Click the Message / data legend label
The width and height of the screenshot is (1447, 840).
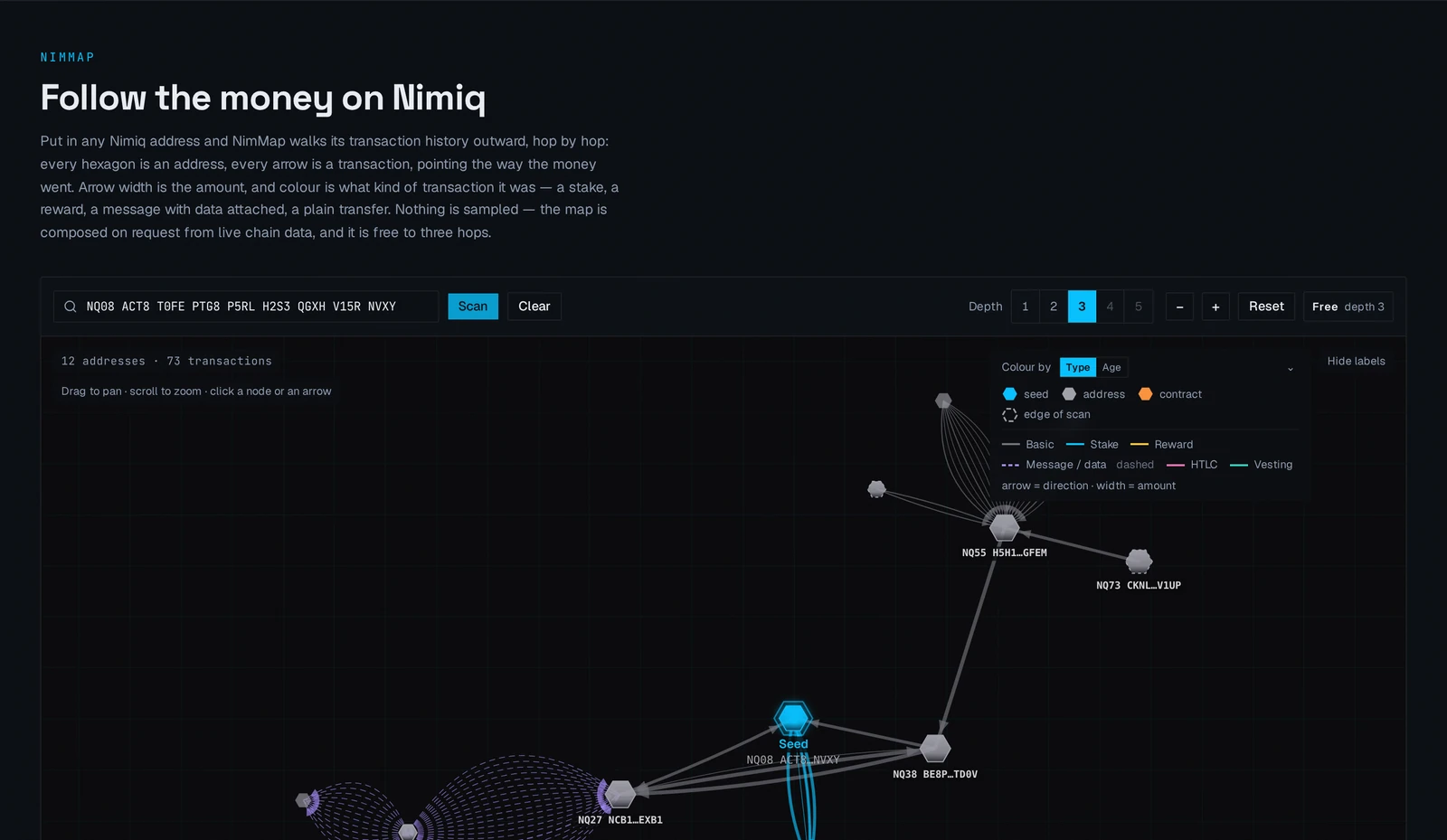[x=1066, y=465]
